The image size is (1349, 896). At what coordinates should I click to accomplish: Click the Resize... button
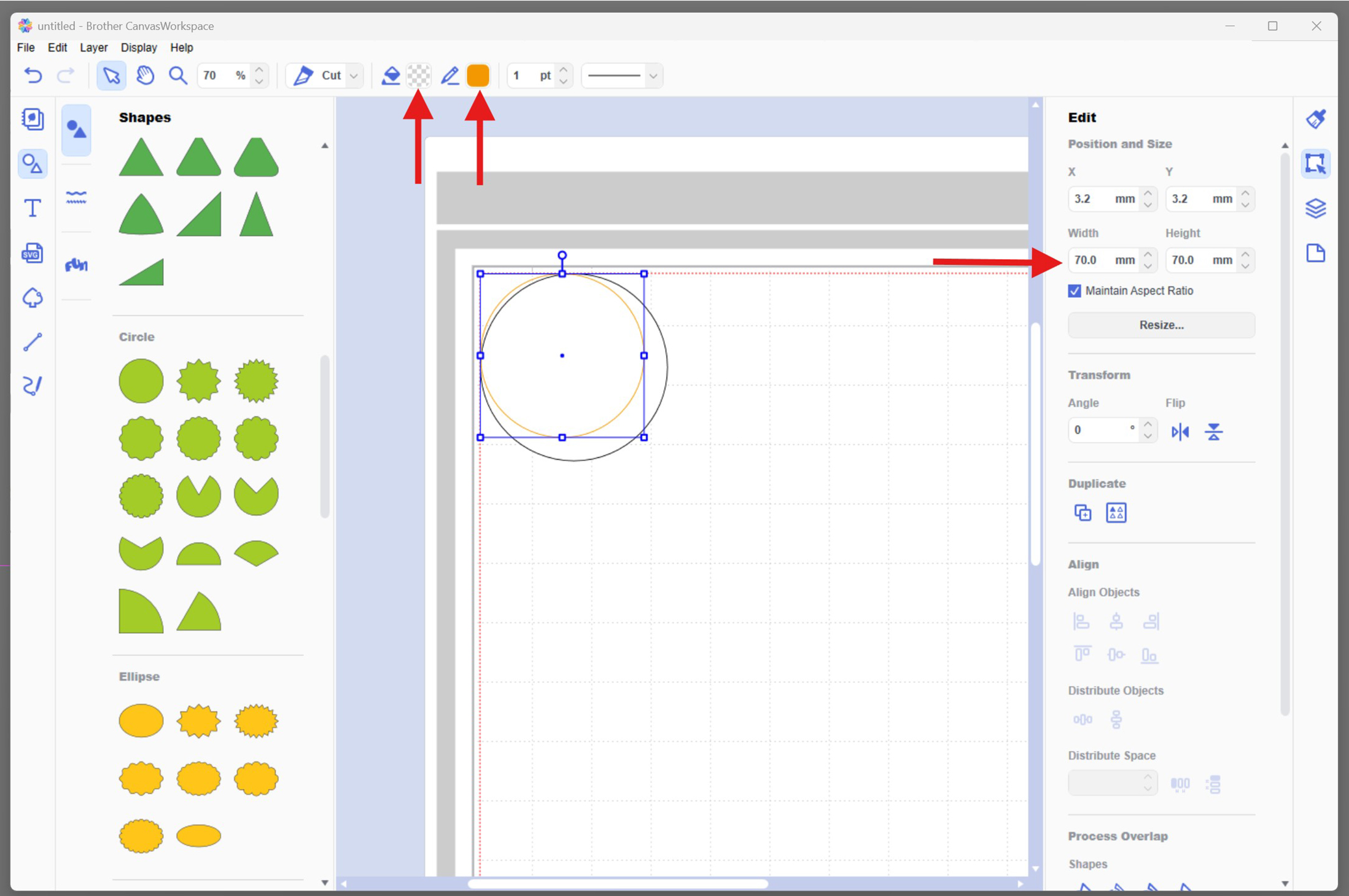(1161, 325)
